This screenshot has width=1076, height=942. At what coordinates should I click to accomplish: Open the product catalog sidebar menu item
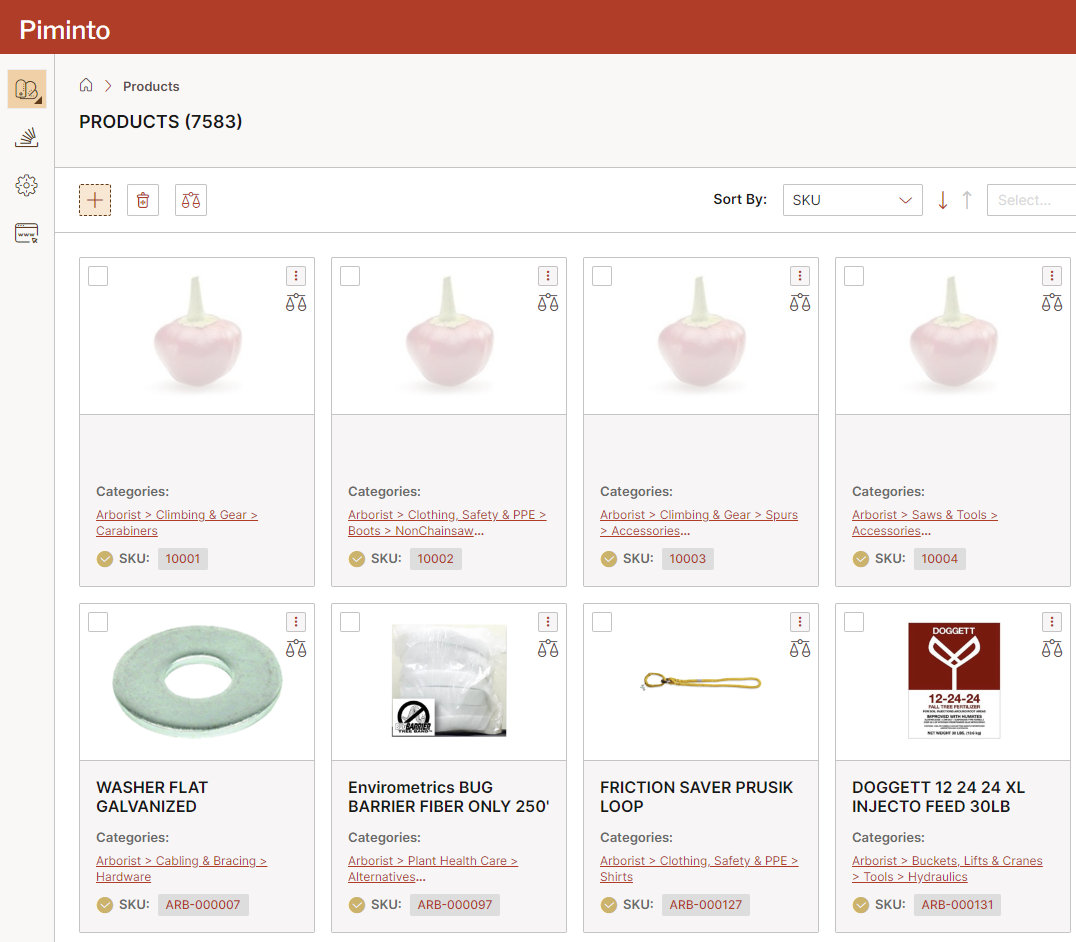(x=27, y=89)
